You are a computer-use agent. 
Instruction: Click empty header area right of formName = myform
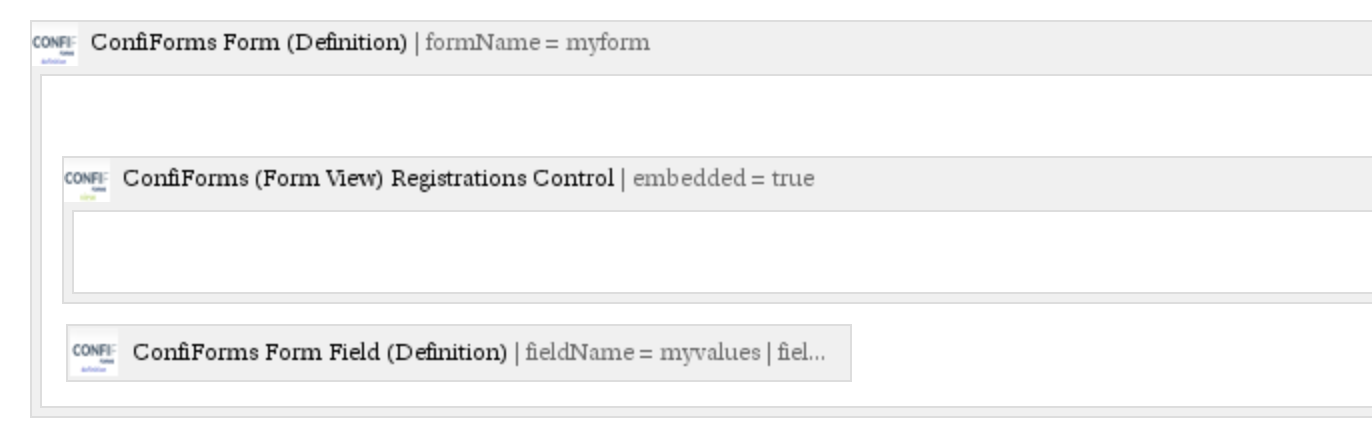tap(1010, 44)
